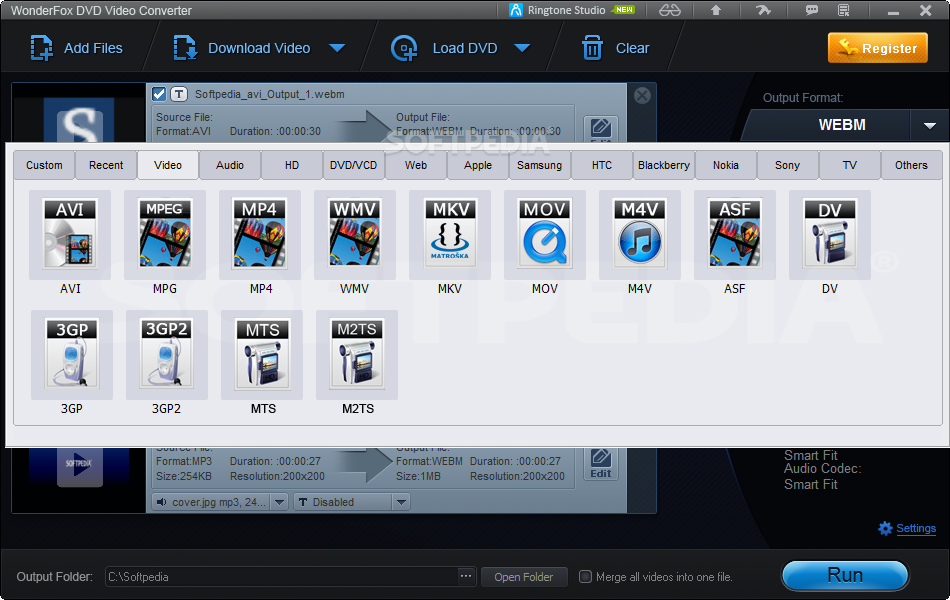950x600 pixels.
Task: Open the cover.jpg mp3 audio track dropdown
Action: [279, 502]
